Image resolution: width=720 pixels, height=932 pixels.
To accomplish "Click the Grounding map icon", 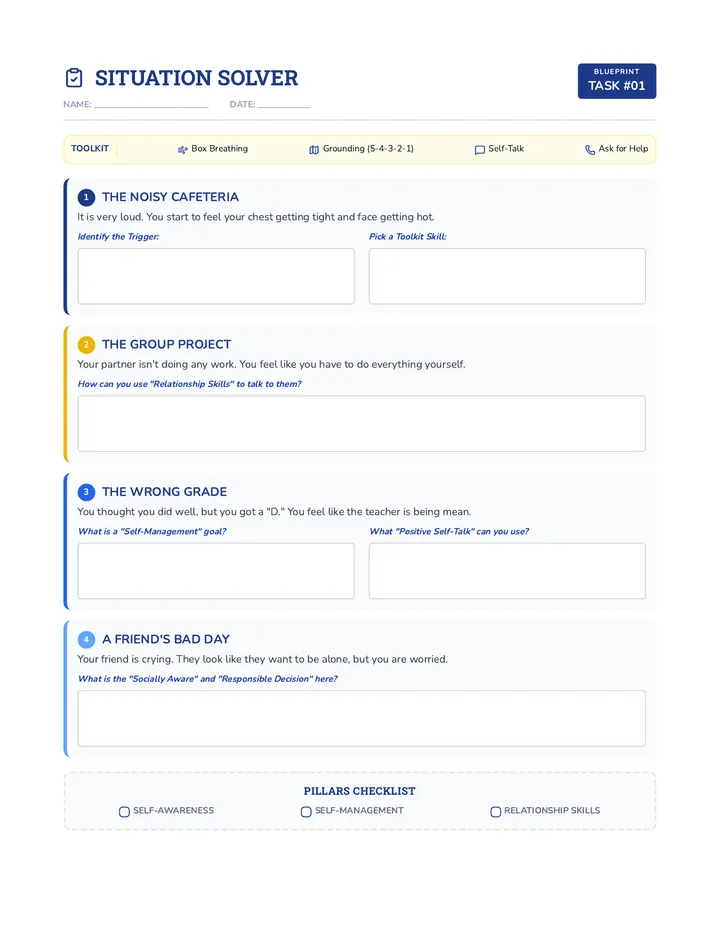I will [314, 150].
